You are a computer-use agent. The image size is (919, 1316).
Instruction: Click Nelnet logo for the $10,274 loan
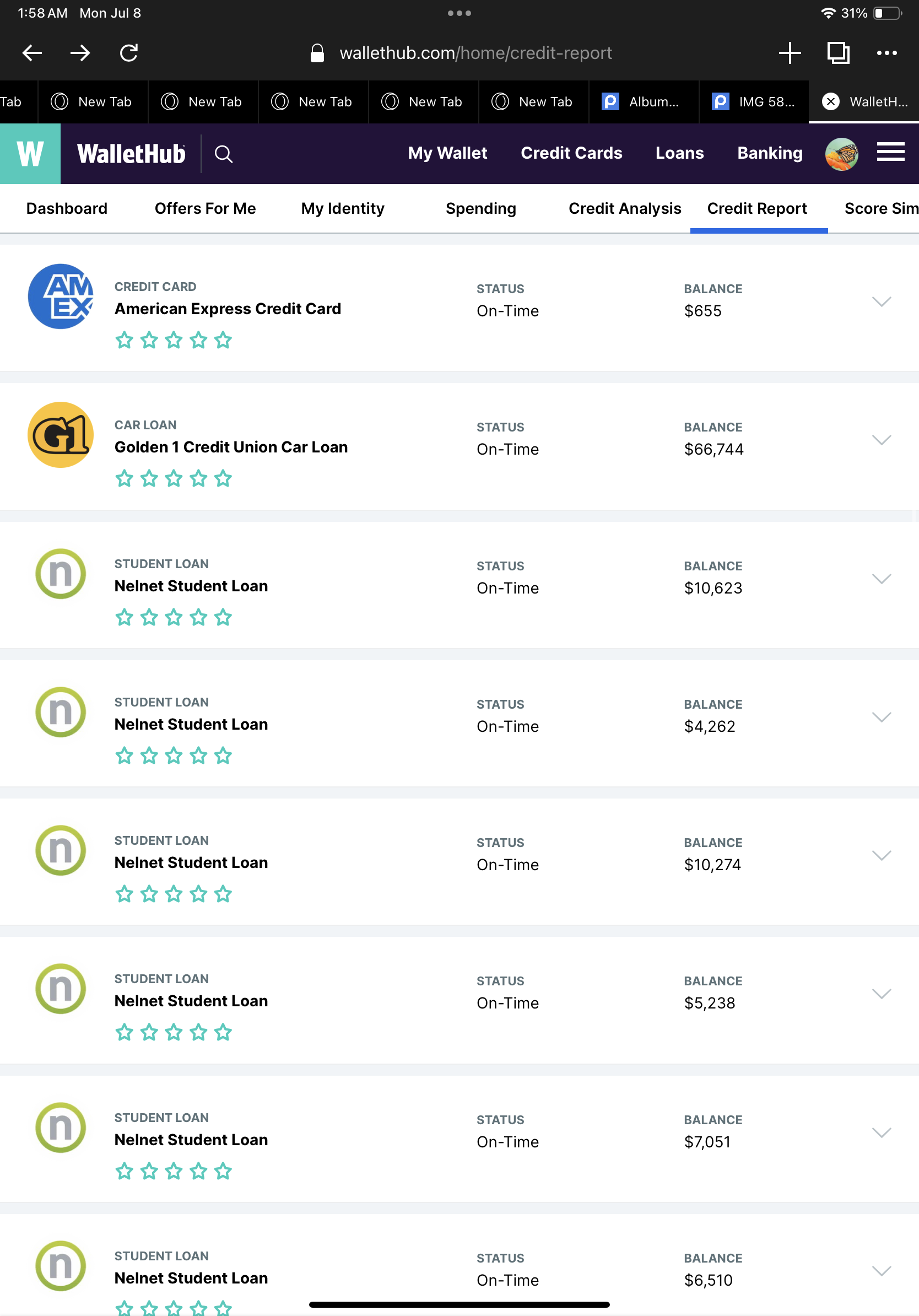(61, 850)
